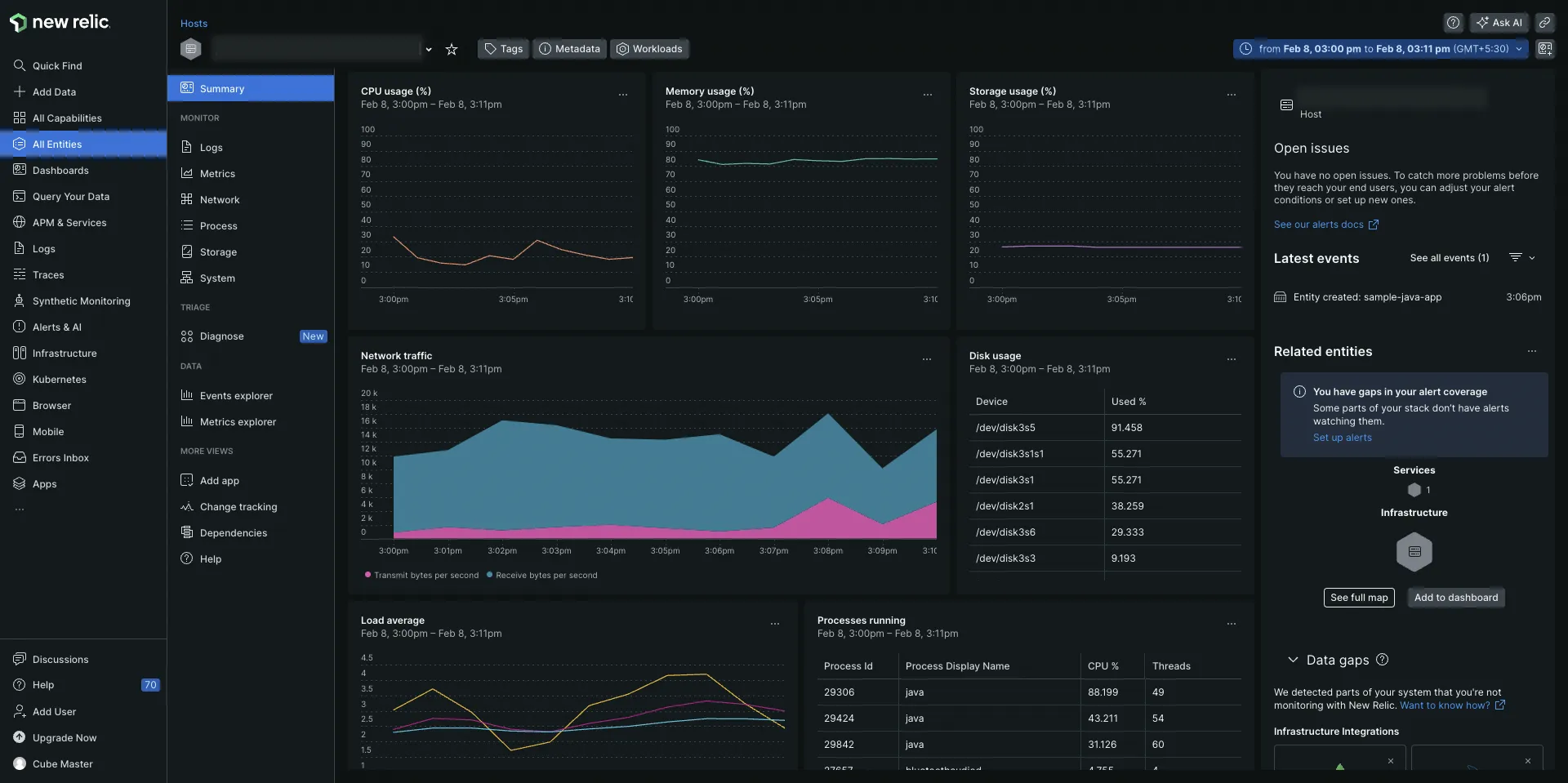Click the icon button below the time picker
This screenshot has width=1568, height=783.
1544,49
